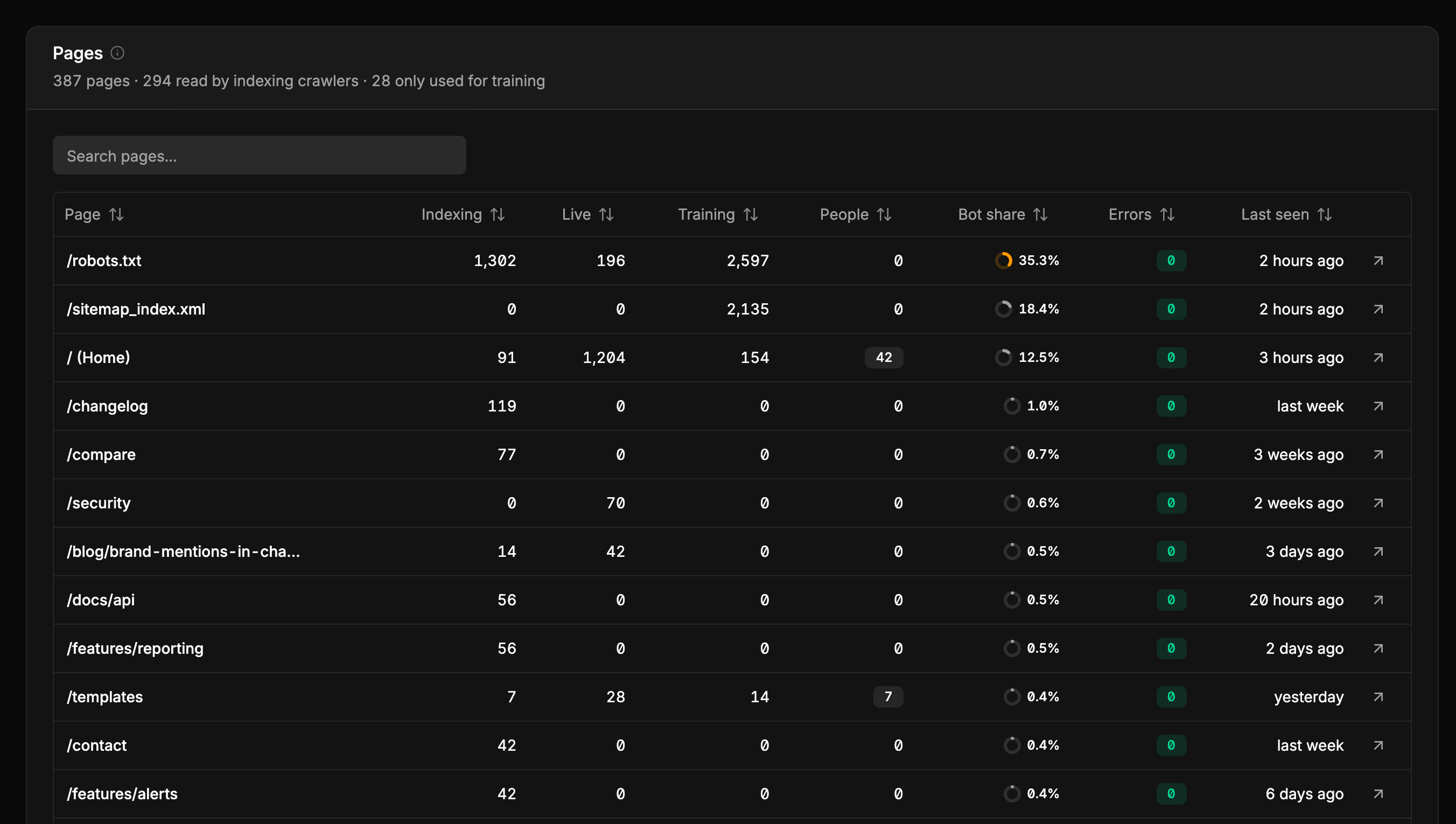This screenshot has height=824, width=1456.
Task: Click the Pages info icon
Action: click(117, 53)
